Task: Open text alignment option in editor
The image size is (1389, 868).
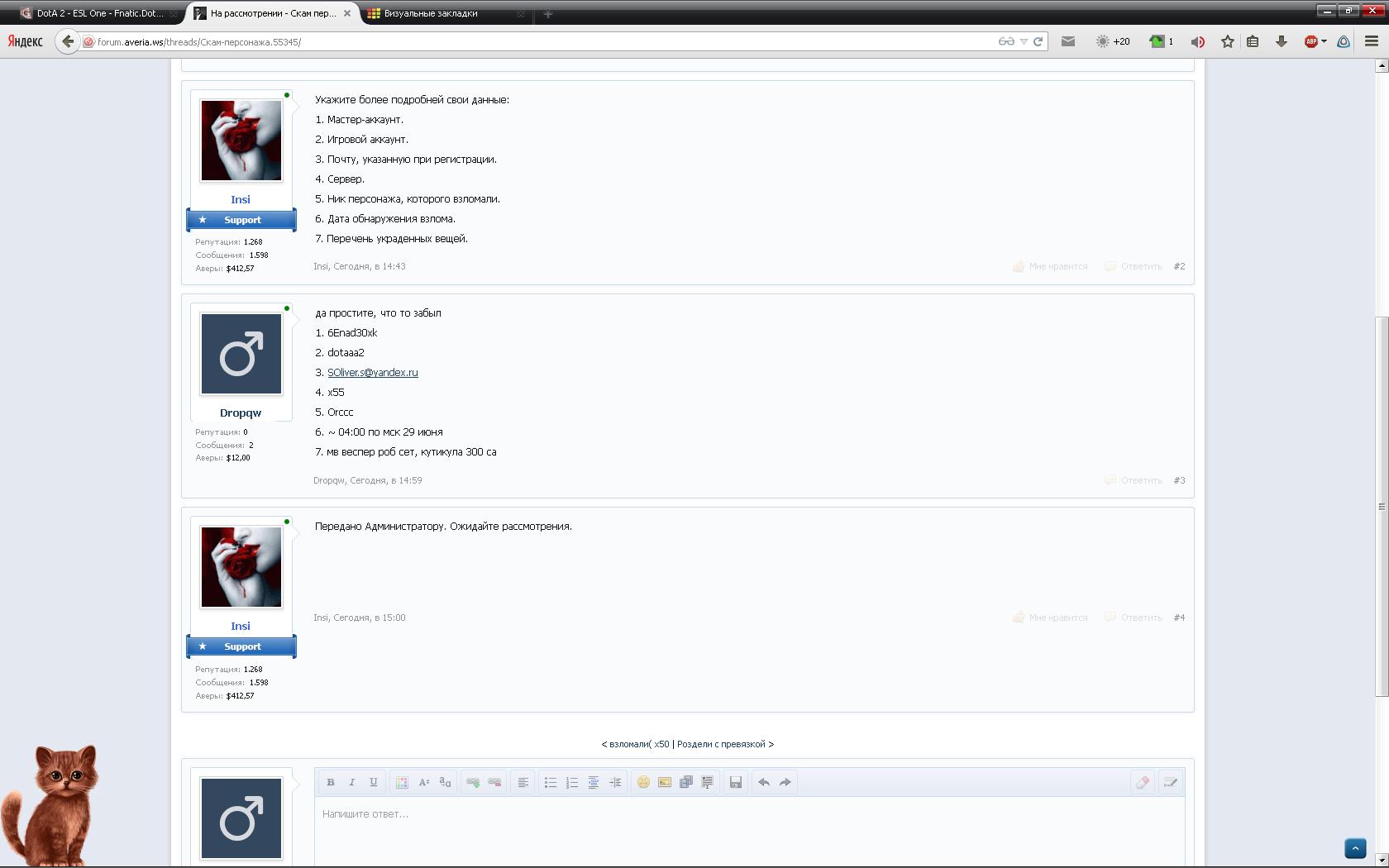Action: [x=523, y=782]
